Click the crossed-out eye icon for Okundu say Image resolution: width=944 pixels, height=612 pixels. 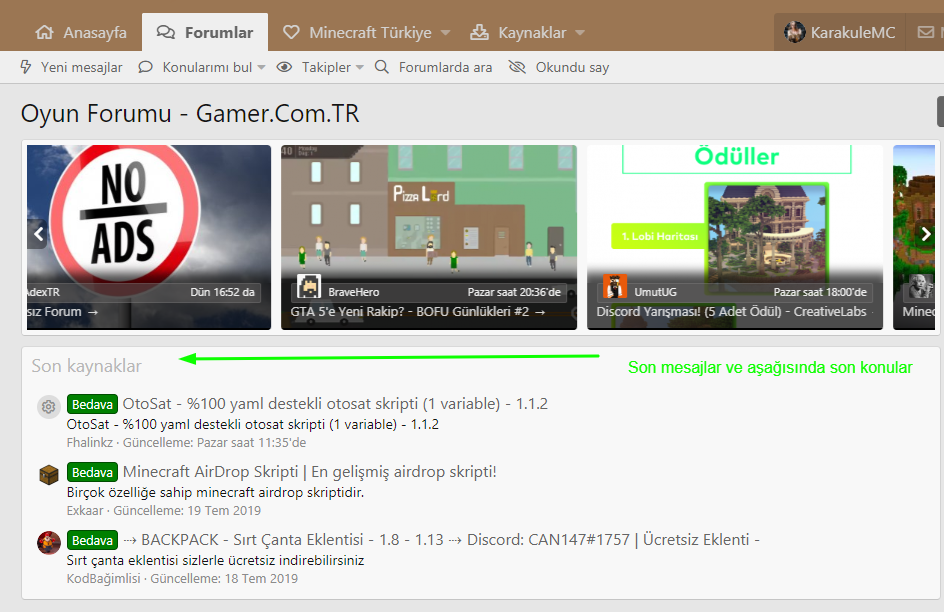(x=517, y=67)
